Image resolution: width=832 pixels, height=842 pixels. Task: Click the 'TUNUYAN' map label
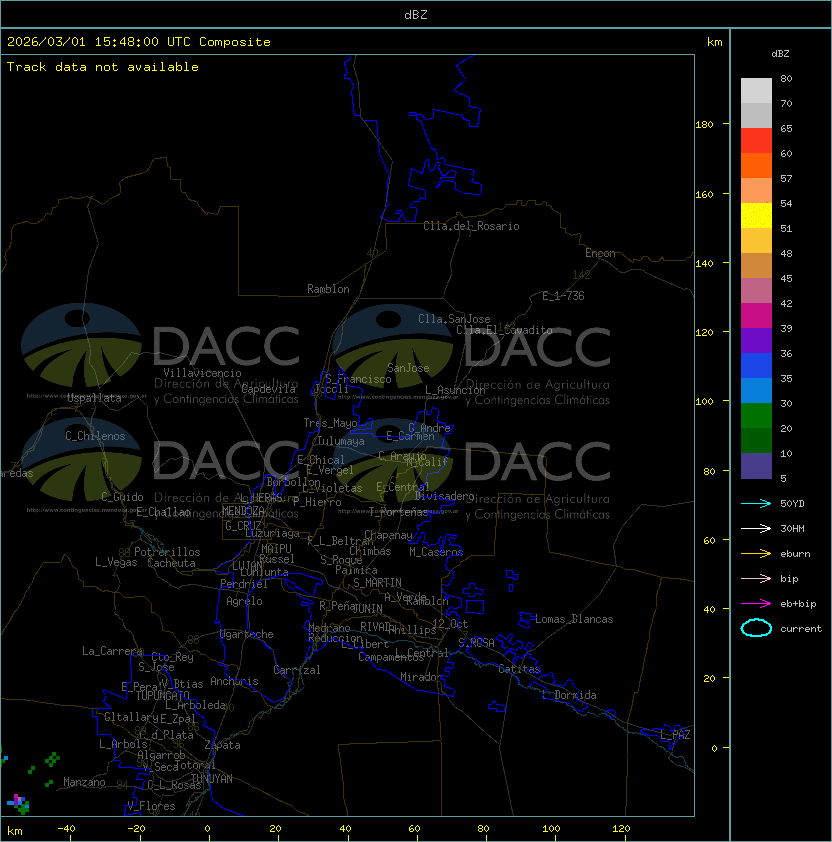click(212, 779)
